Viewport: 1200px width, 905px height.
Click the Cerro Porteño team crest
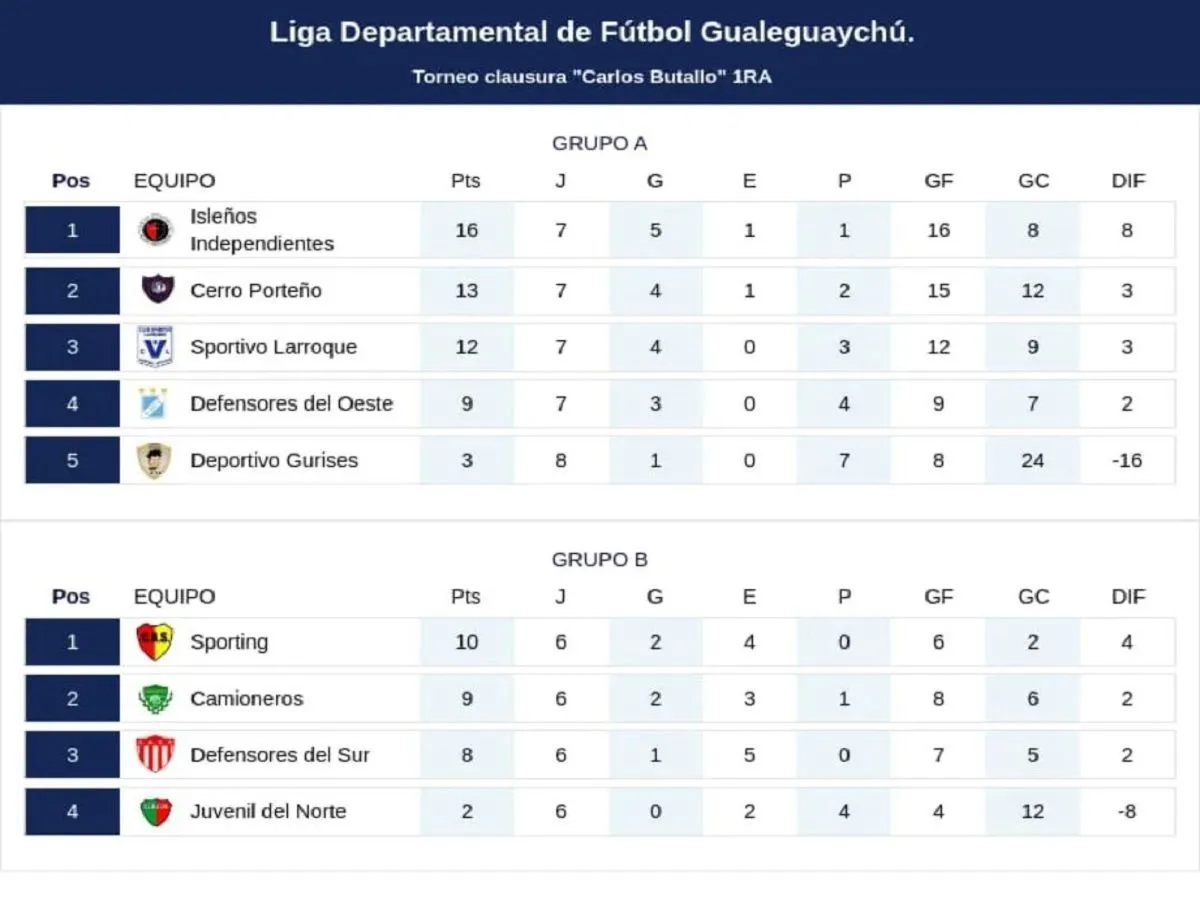coord(155,290)
